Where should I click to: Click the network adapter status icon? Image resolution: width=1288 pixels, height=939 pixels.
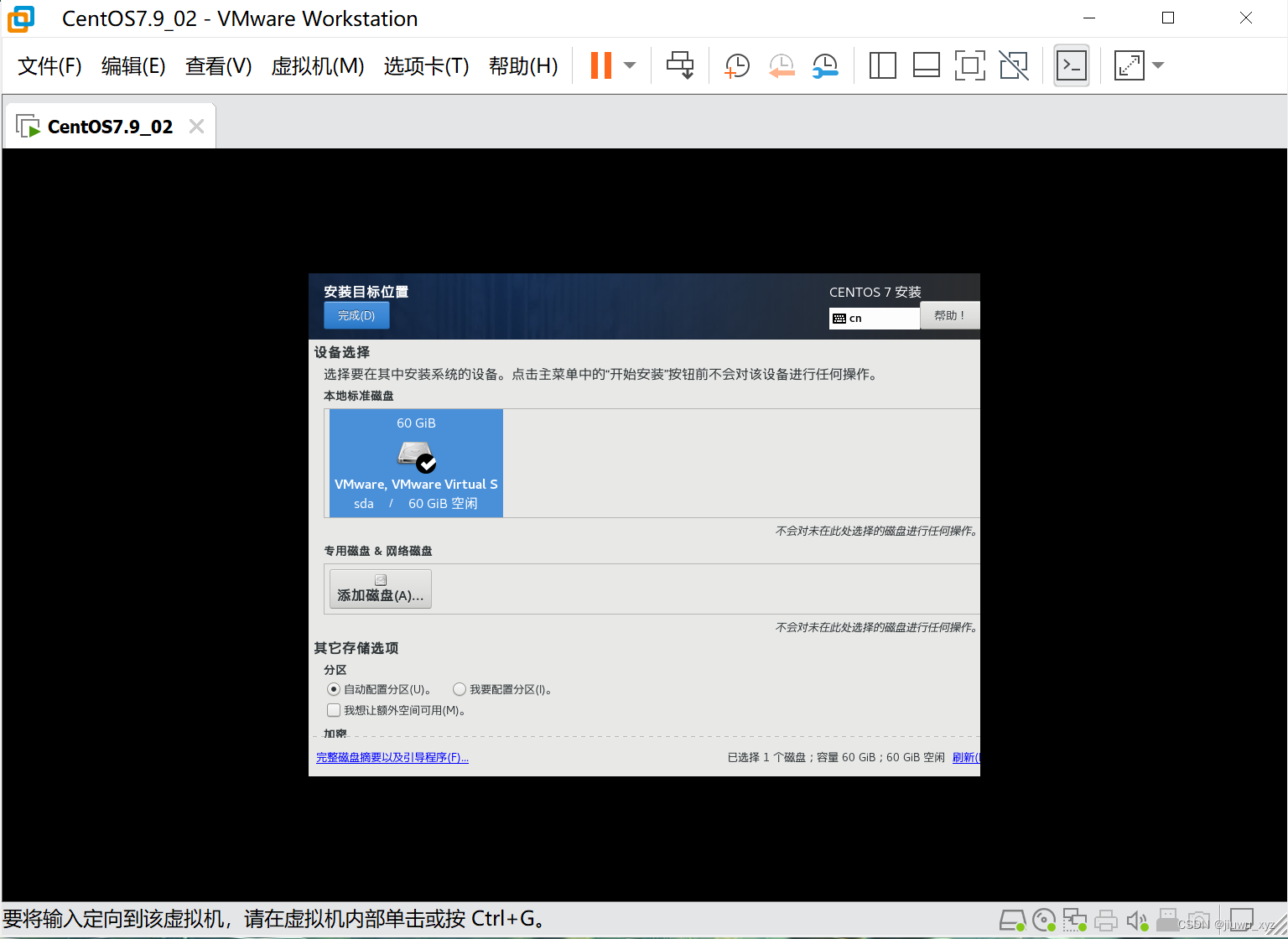click(1075, 921)
